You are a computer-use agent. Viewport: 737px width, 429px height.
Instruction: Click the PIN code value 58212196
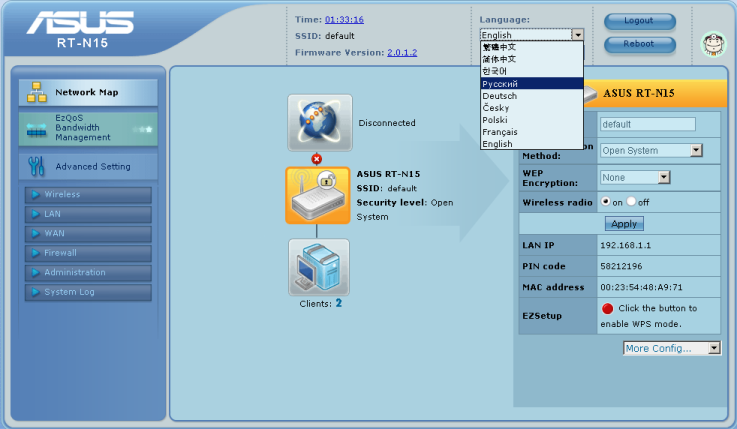[621, 266]
